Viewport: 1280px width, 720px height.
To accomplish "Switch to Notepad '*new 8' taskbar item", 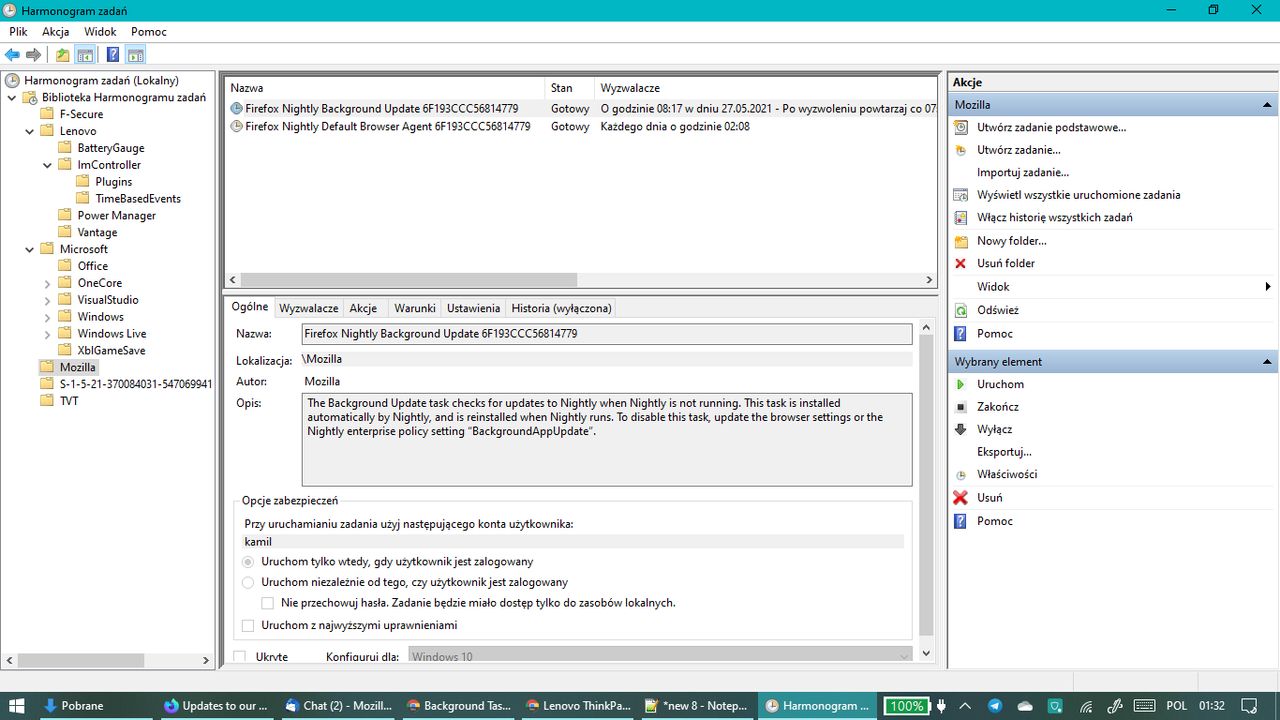I will 697,705.
